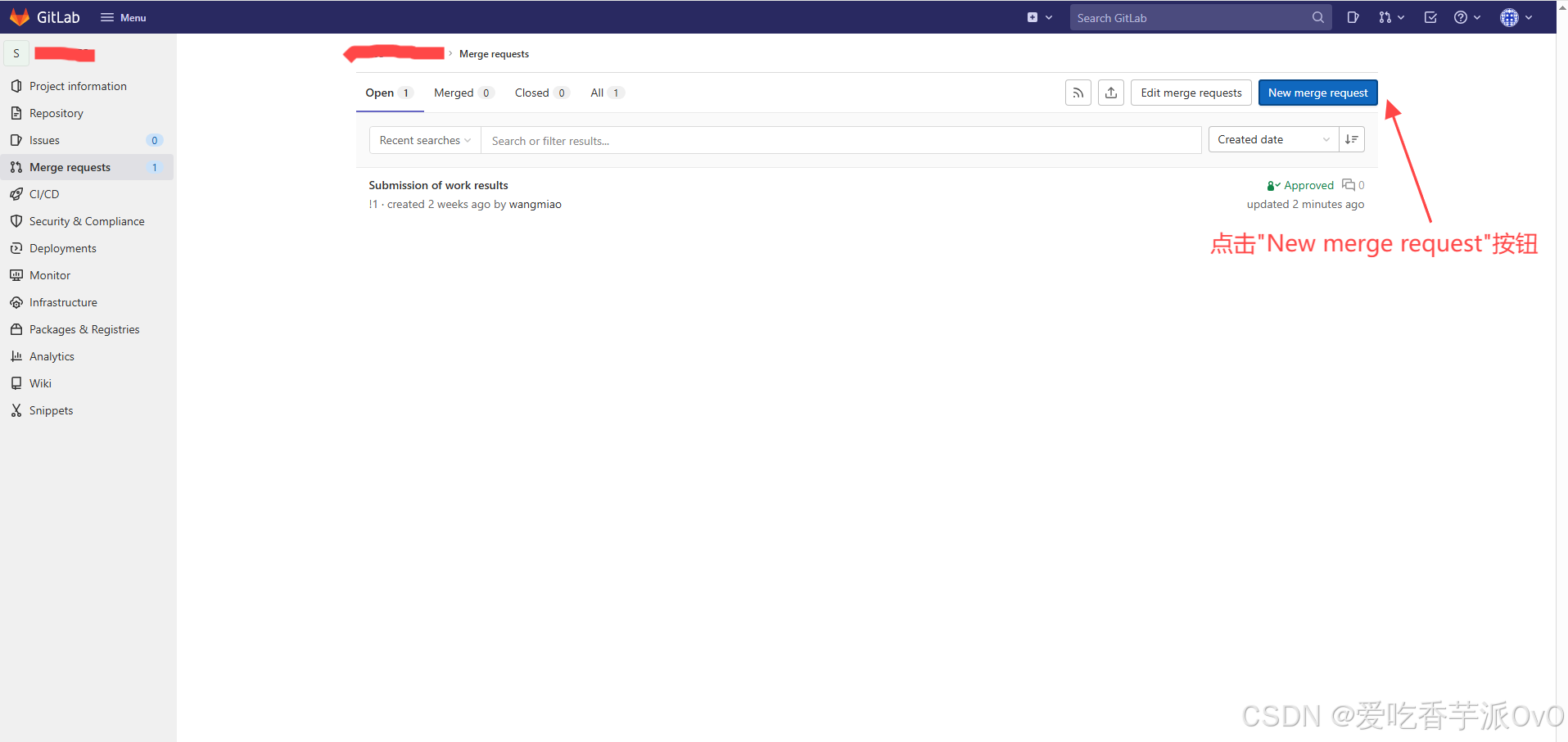Click the updated 2 minutes ago text
The width and height of the screenshot is (1568, 742).
click(1305, 205)
